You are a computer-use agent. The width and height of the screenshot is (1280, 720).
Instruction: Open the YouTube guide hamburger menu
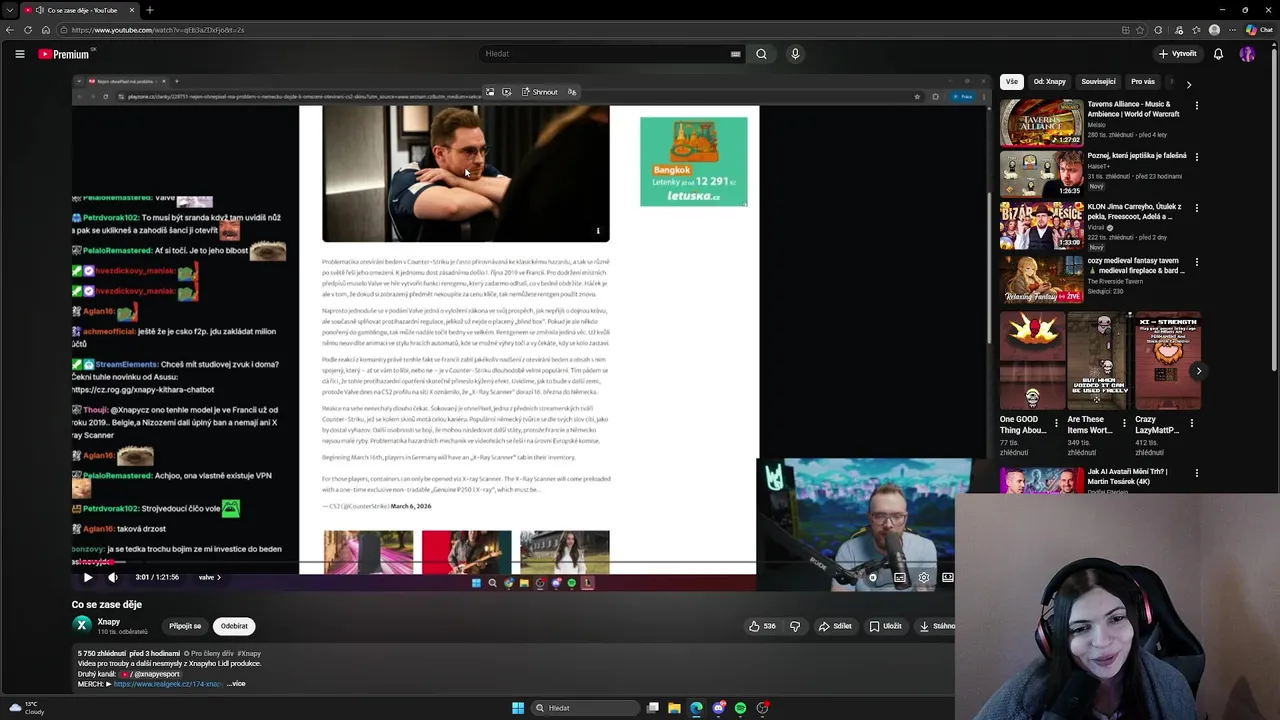[20, 54]
